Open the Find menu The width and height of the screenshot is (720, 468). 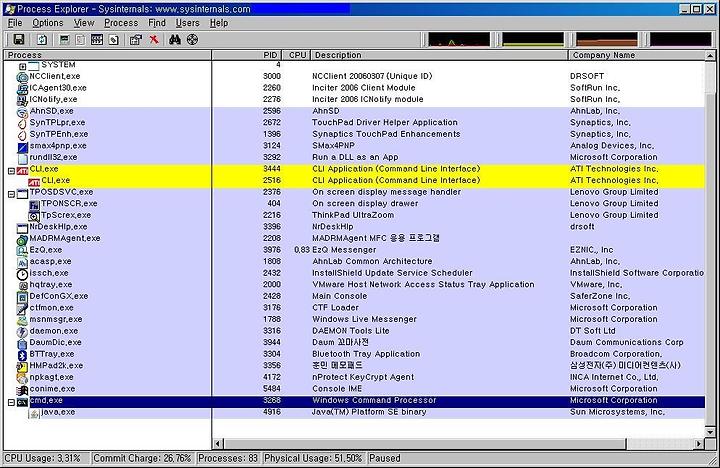click(157, 23)
